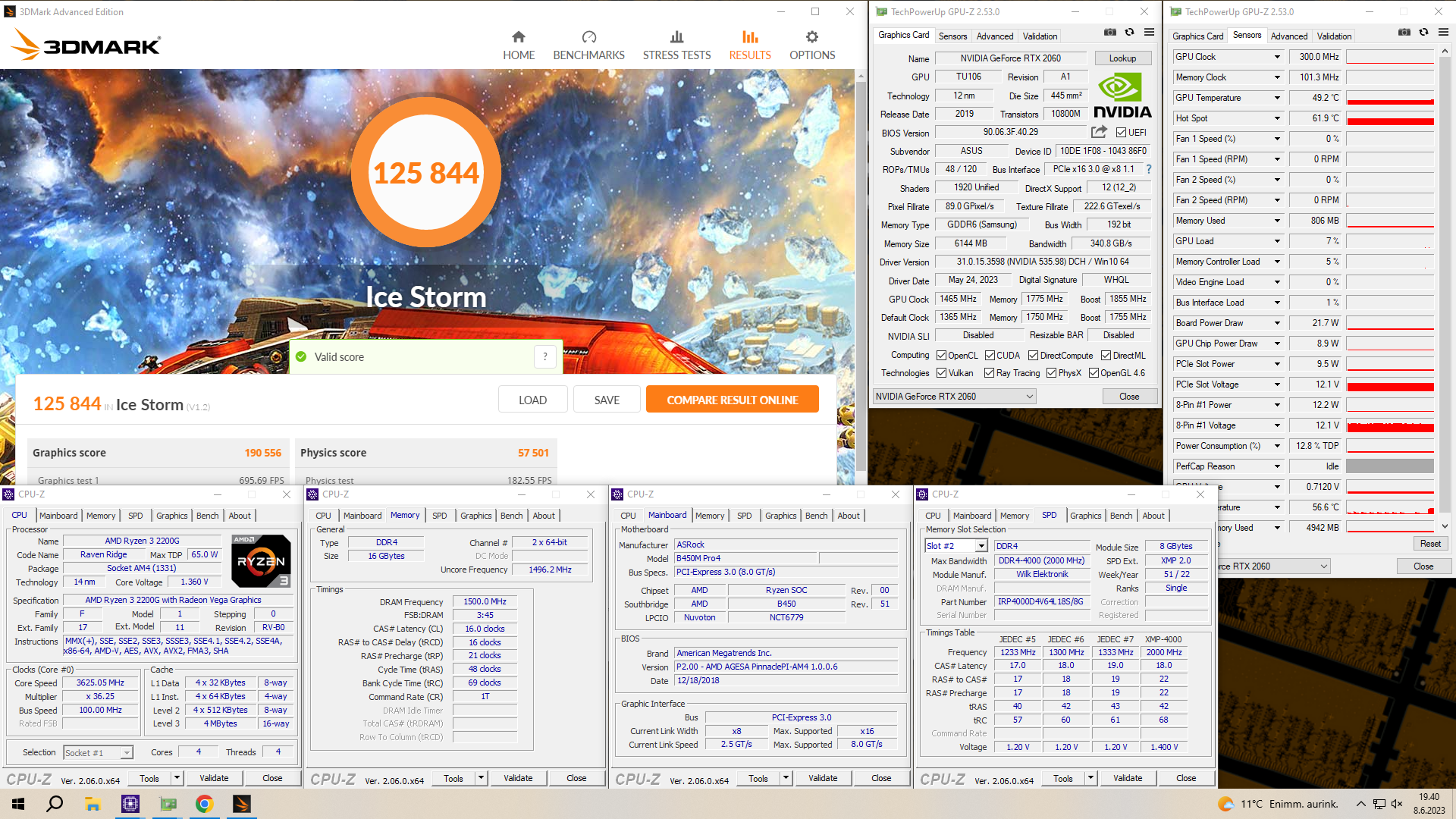Open 3DMark HOME icon

point(519,37)
